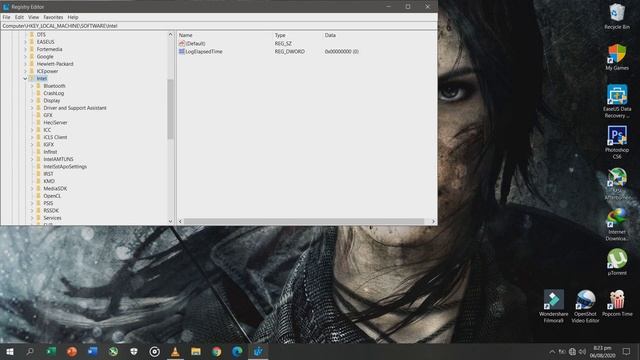The height and width of the screenshot is (360, 640).
Task: Select the IntelSstApoSettings key
Action: (x=65, y=167)
